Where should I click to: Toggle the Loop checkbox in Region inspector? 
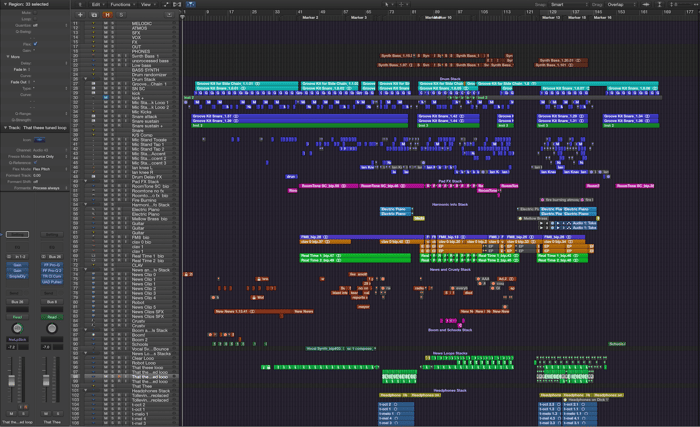click(x=35, y=19)
